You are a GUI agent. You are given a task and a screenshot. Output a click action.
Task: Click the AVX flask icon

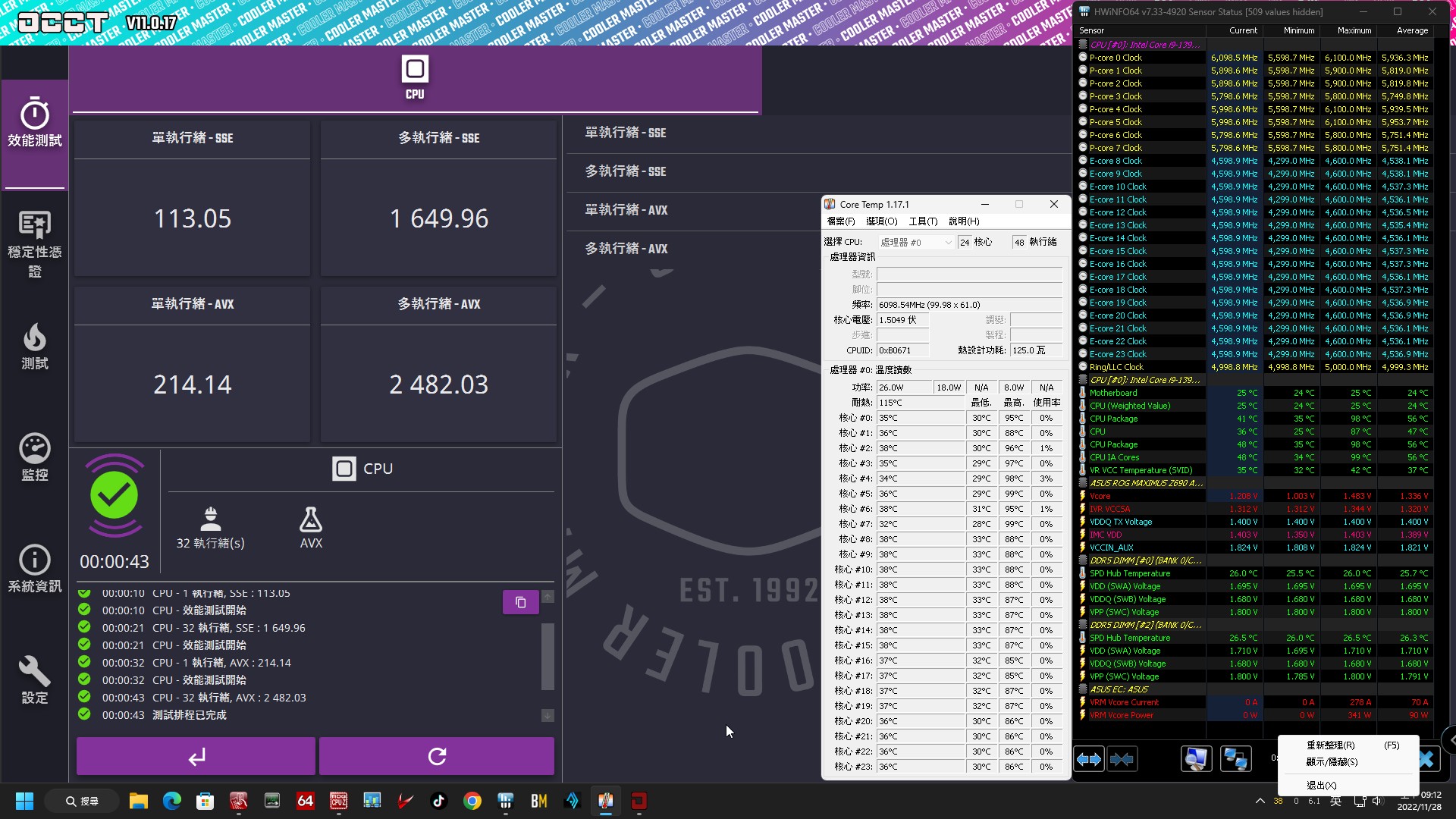click(311, 519)
